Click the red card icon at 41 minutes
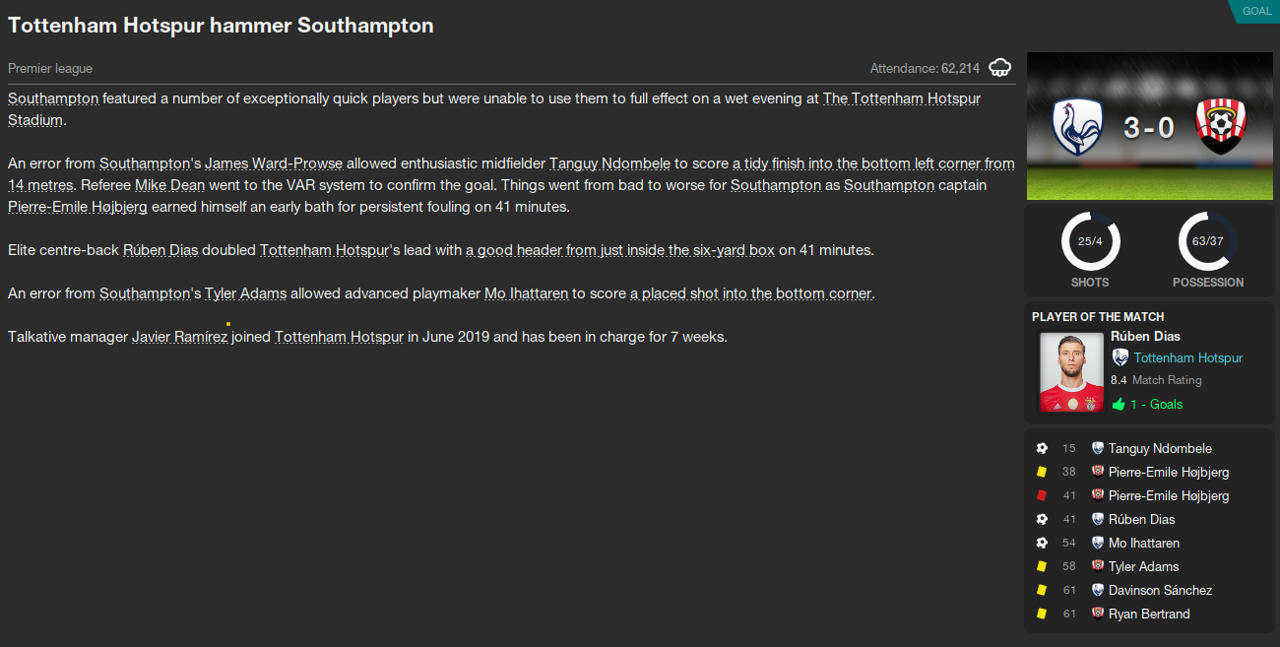Screen dimensions: 1280x647 point(1042,496)
